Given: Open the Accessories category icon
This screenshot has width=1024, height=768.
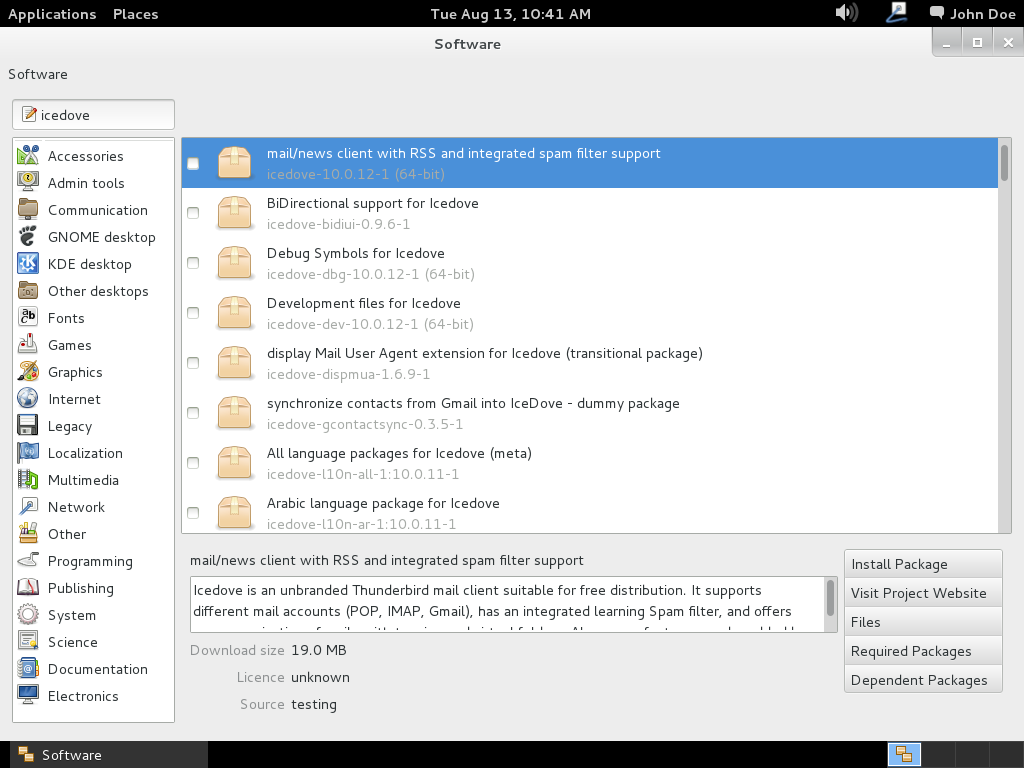Looking at the screenshot, I should (28, 155).
